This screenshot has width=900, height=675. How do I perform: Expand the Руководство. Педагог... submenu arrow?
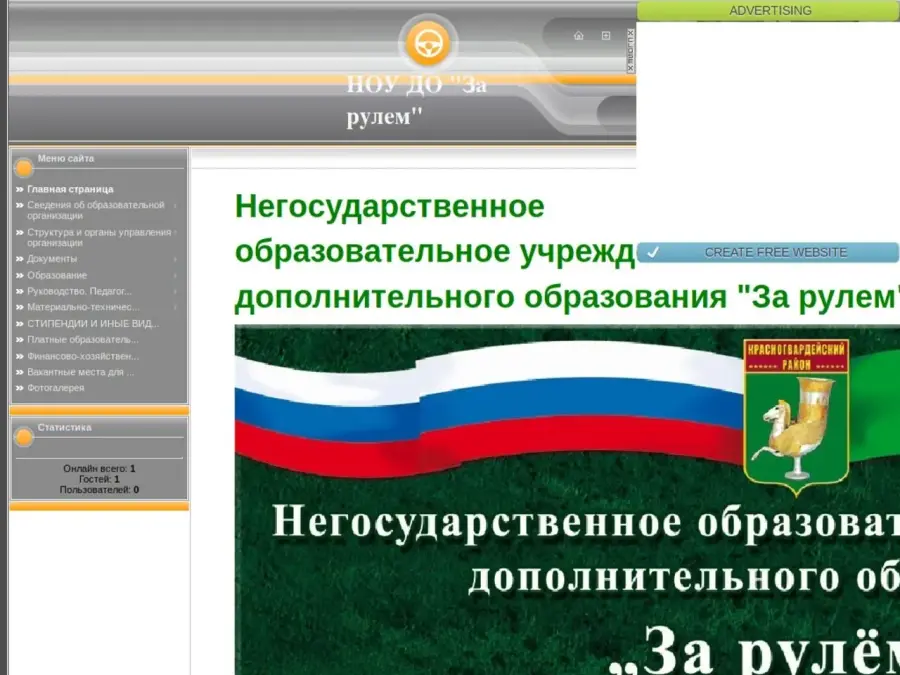pyautogui.click(x=175, y=291)
